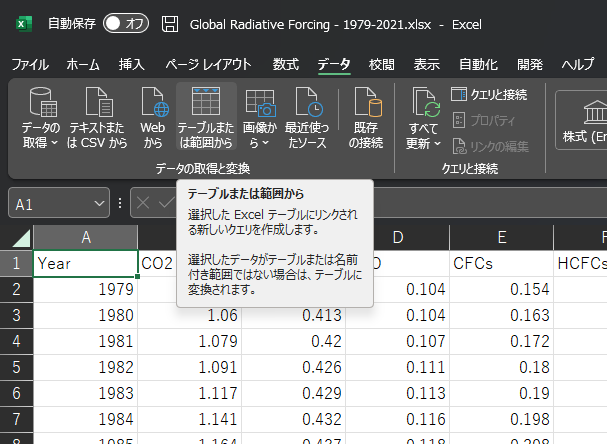Click the CO2 header cell
The height and width of the screenshot is (444, 607).
[x=158, y=263]
